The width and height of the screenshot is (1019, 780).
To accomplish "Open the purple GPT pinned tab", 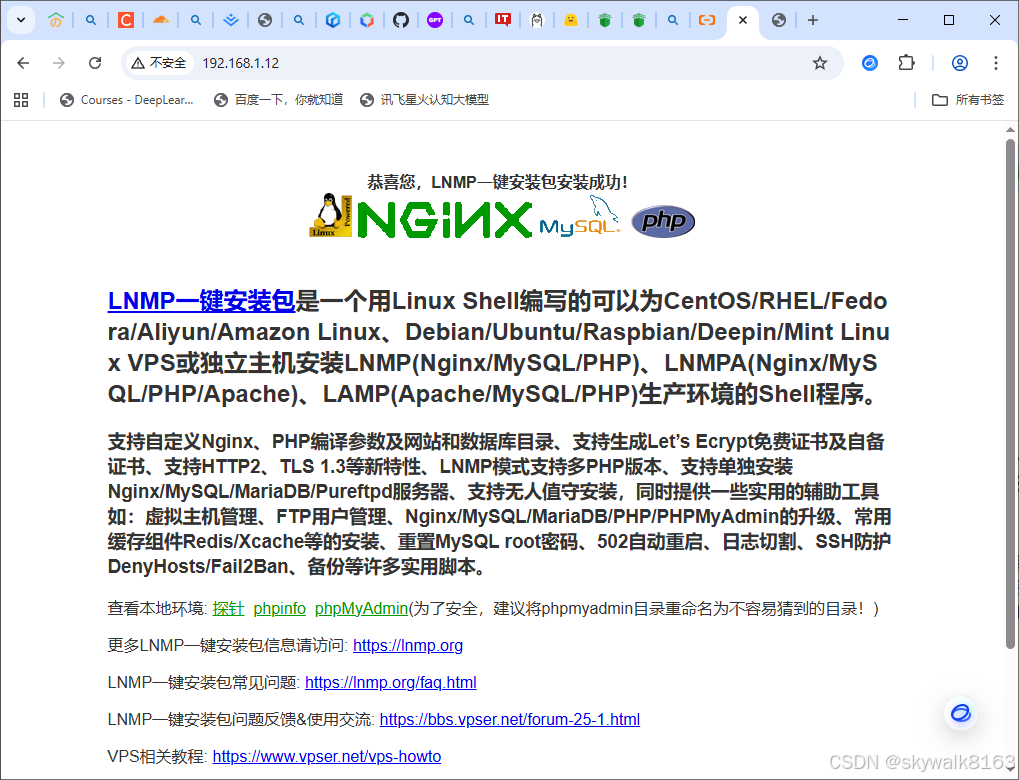I will point(435,19).
